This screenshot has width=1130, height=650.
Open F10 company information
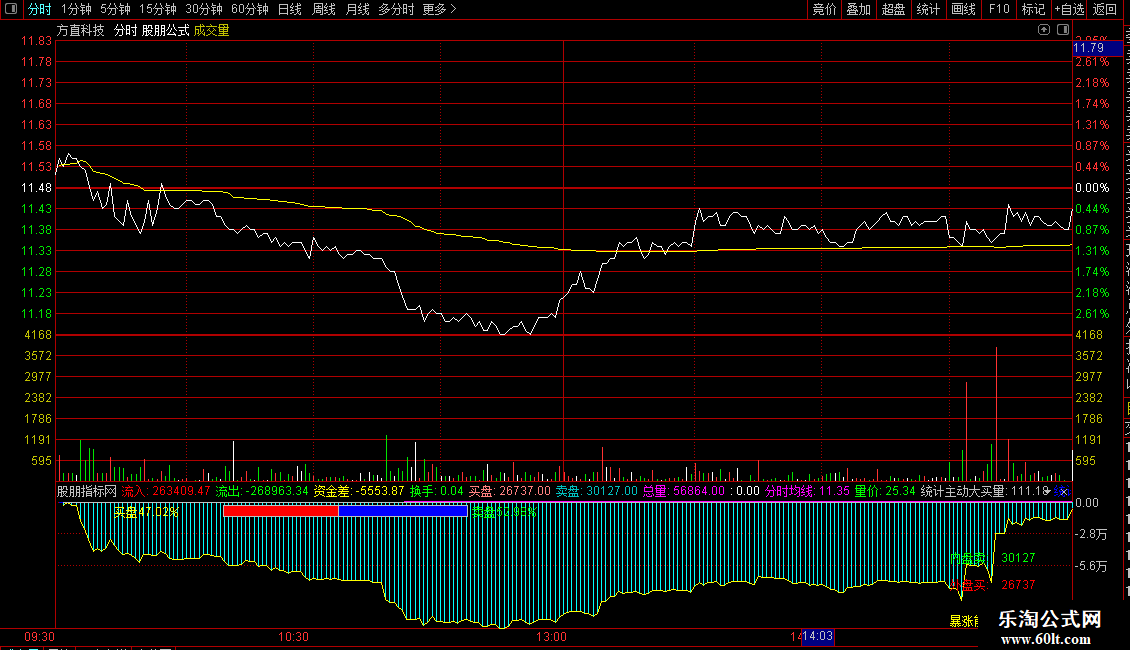click(999, 9)
